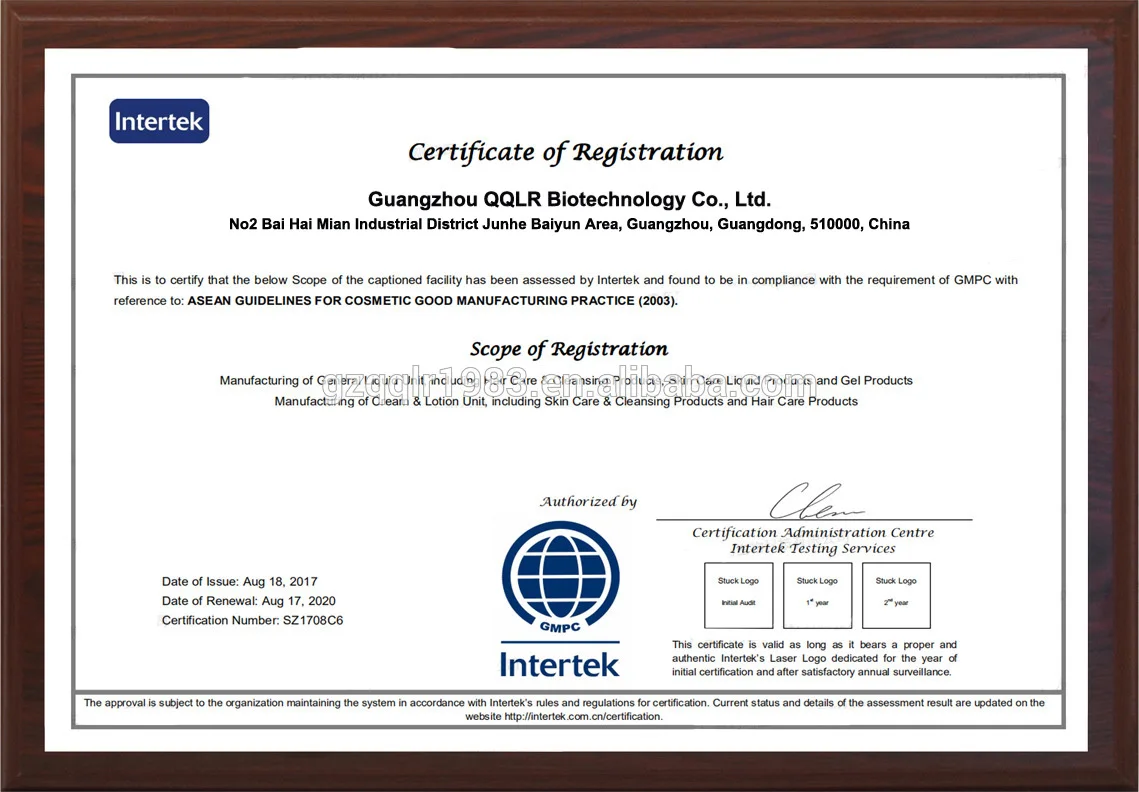
Task: Click the large Intertek wordmark under the globe
Action: pyautogui.click(x=559, y=665)
